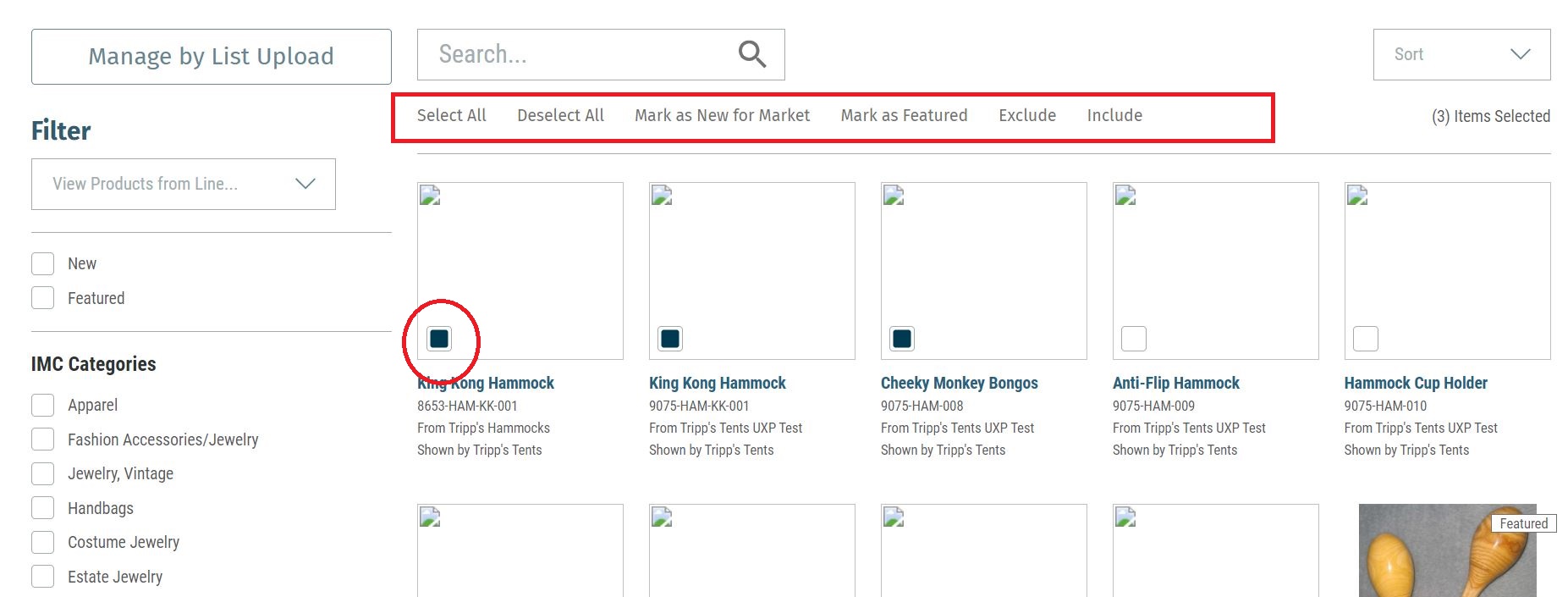The image size is (1568, 597).
Task: Expand the View Products from Line dropdown
Action: click(184, 184)
